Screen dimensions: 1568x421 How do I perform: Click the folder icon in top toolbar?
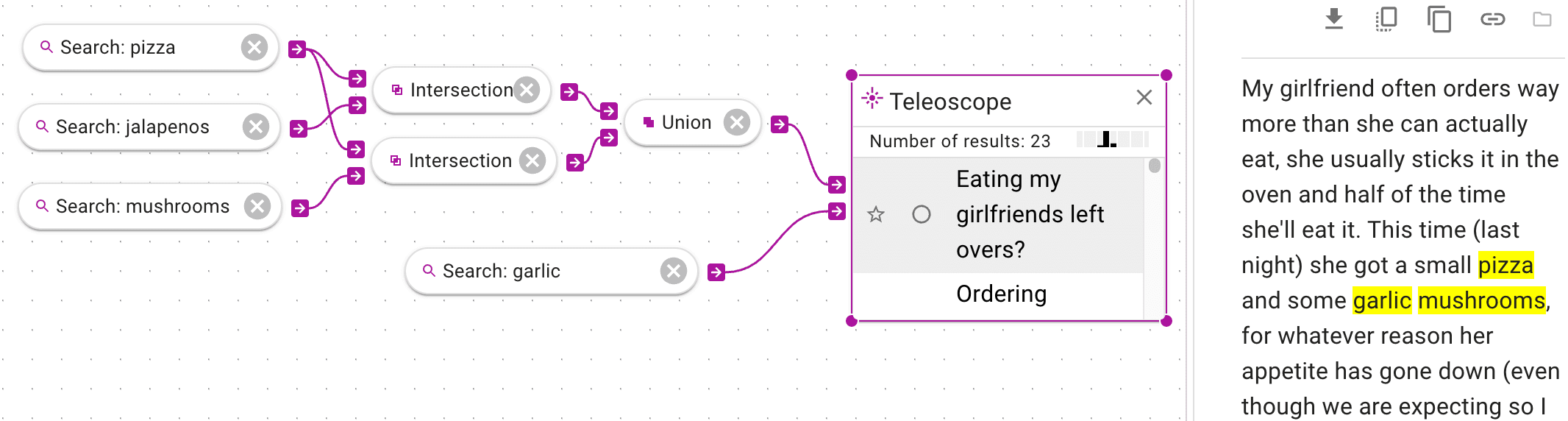click(1542, 19)
